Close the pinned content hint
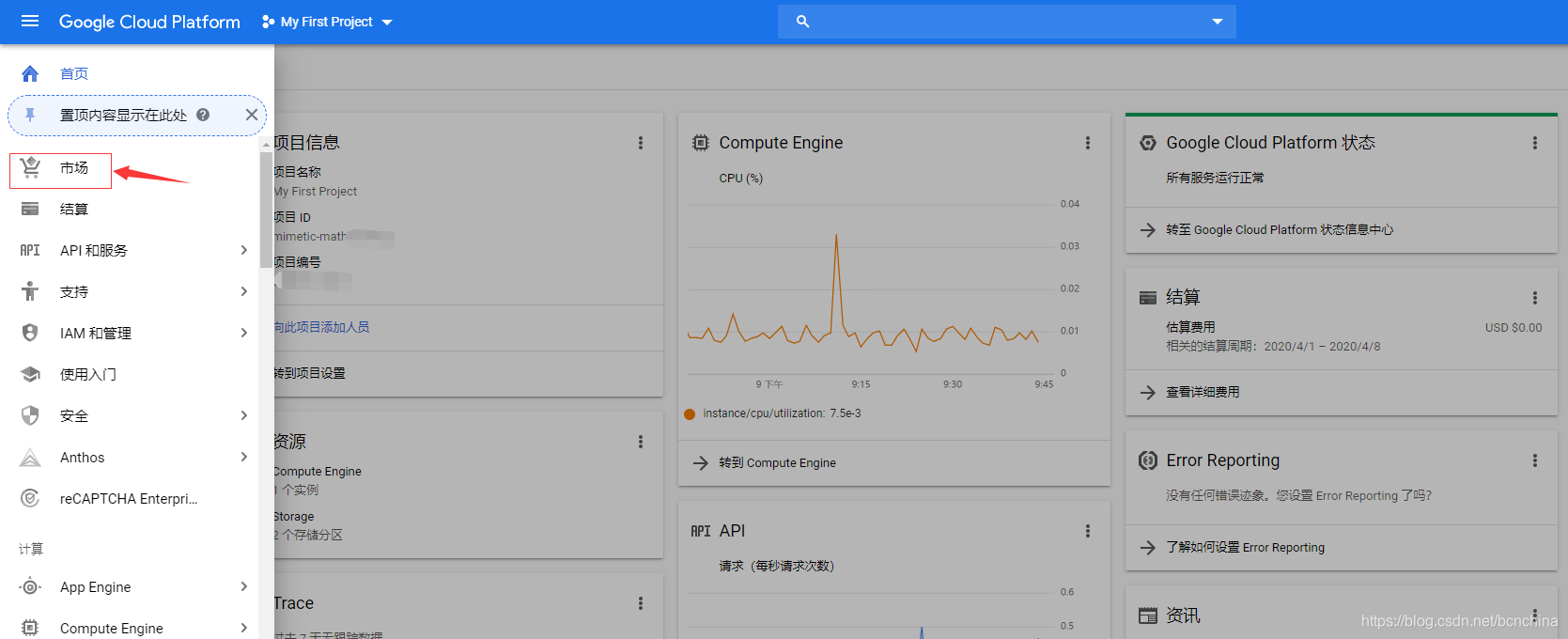1568x639 pixels. click(x=251, y=115)
